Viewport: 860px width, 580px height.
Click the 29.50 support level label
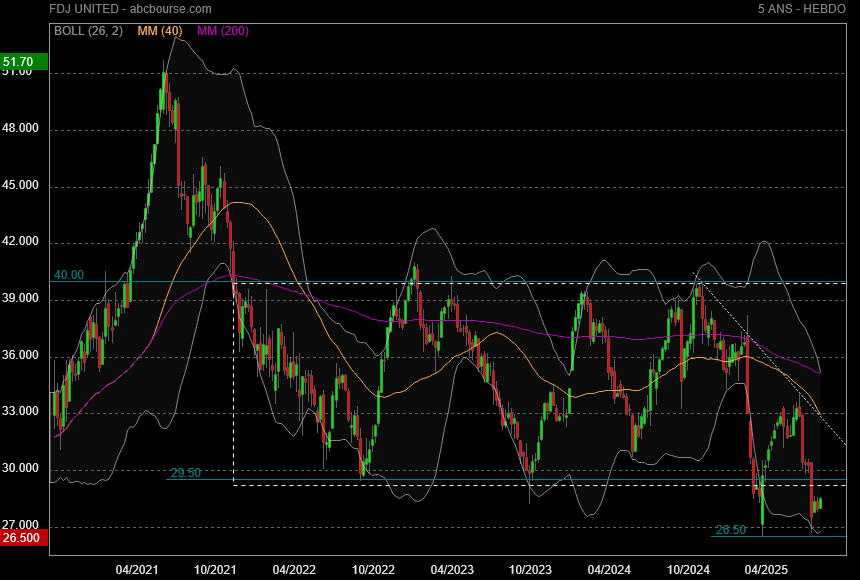(185, 472)
